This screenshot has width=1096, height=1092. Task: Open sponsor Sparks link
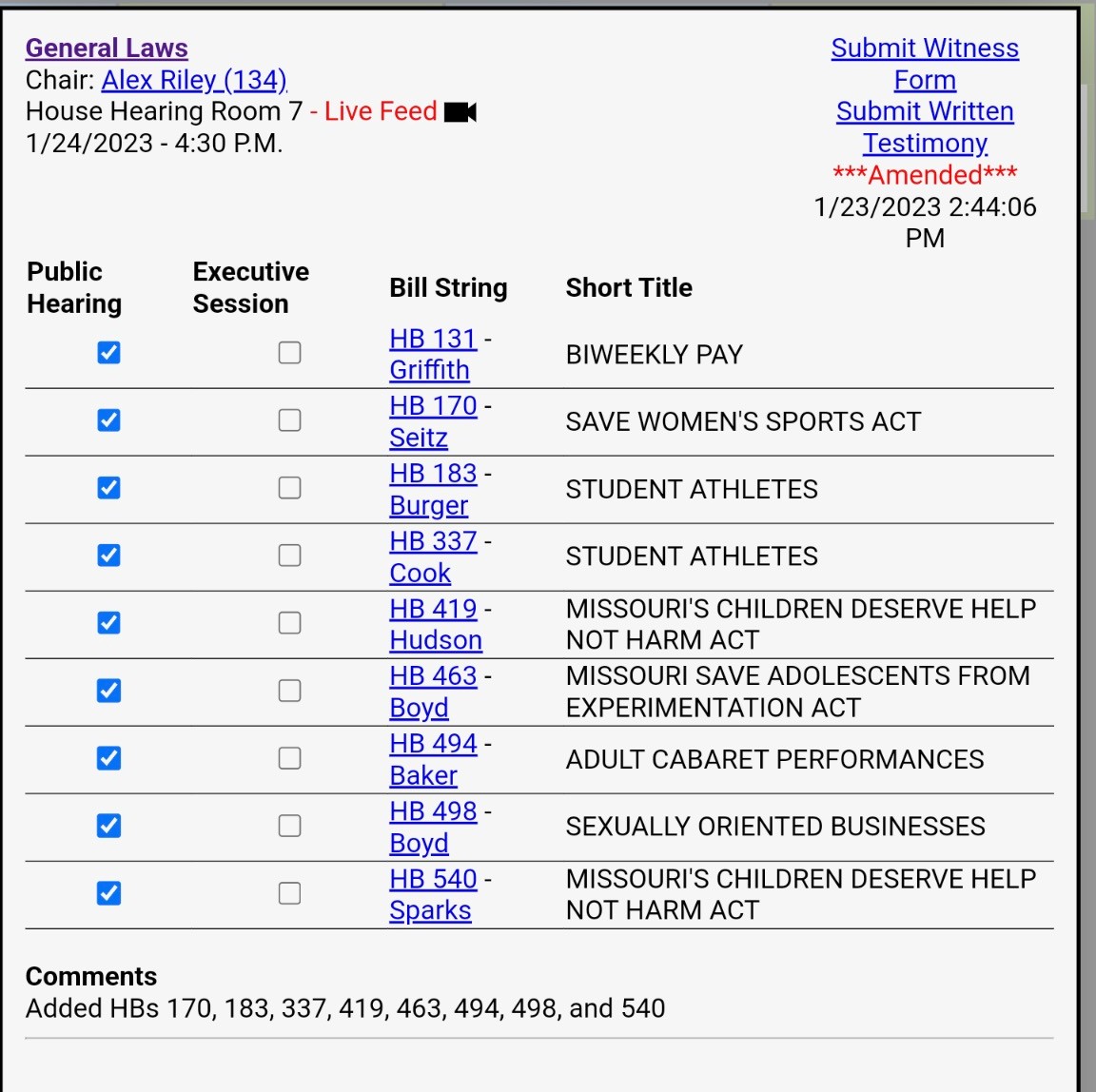[x=431, y=911]
